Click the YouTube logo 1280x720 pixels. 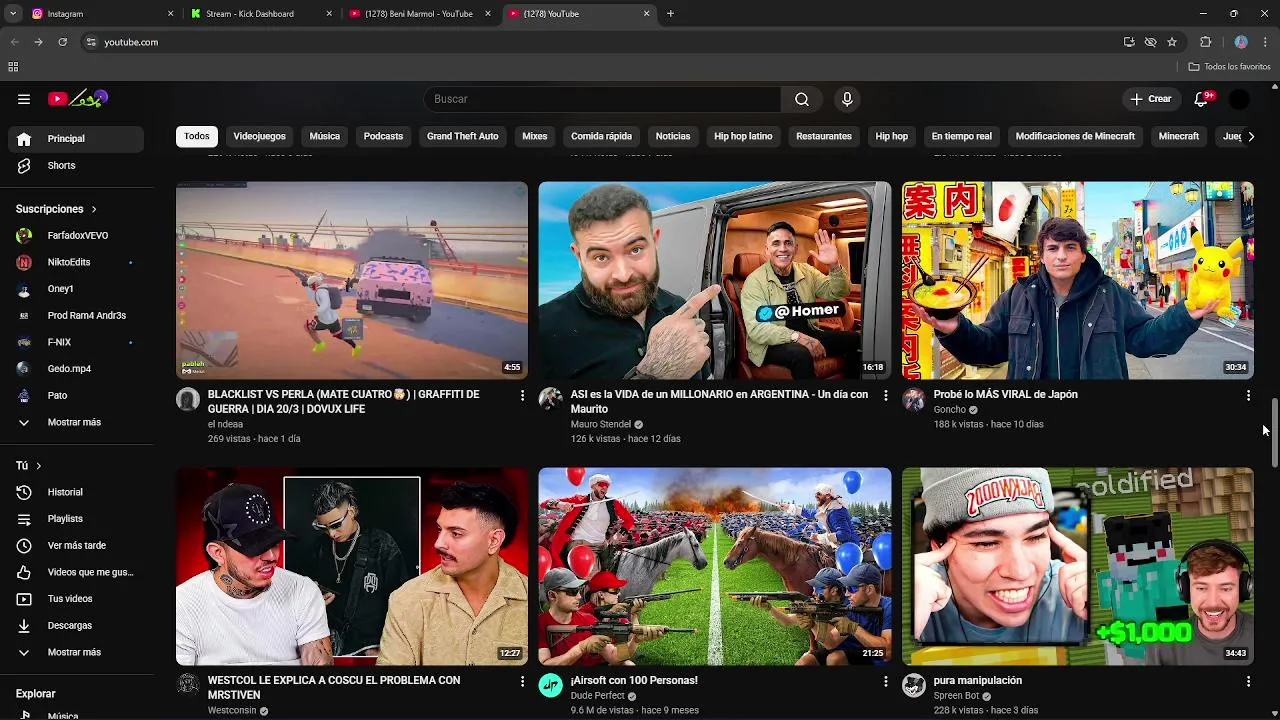click(78, 98)
